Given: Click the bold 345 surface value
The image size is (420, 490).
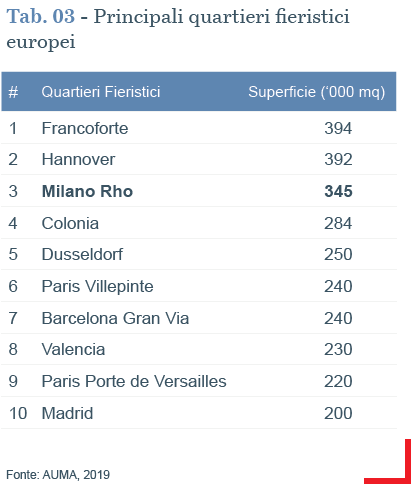Looking at the screenshot, I should pos(338,191).
